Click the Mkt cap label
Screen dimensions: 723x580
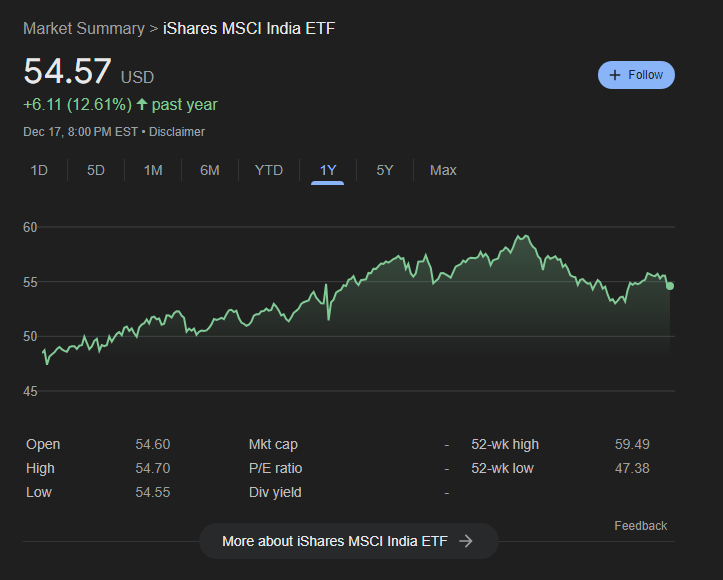point(273,444)
